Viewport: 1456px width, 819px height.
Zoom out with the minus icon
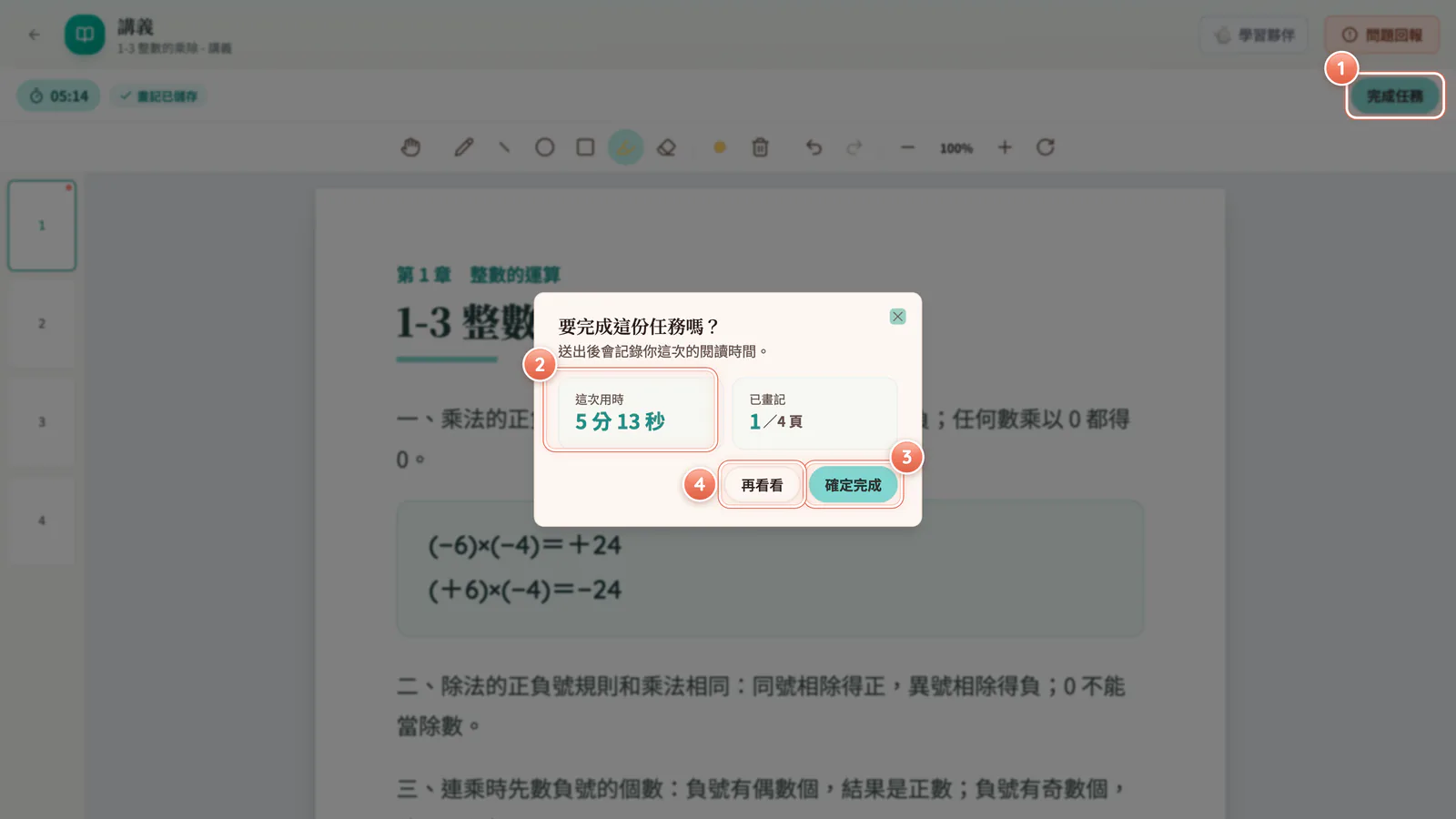click(x=907, y=147)
